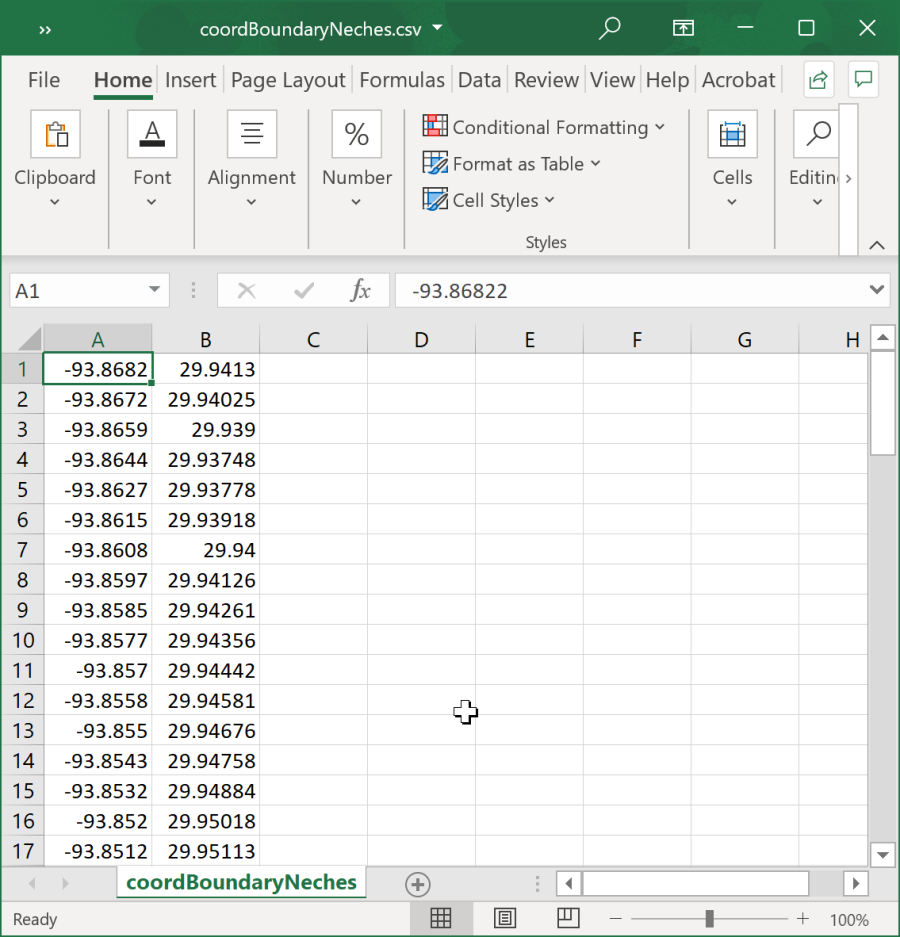Select the coordBoundaryNeches sheet tab

click(241, 883)
